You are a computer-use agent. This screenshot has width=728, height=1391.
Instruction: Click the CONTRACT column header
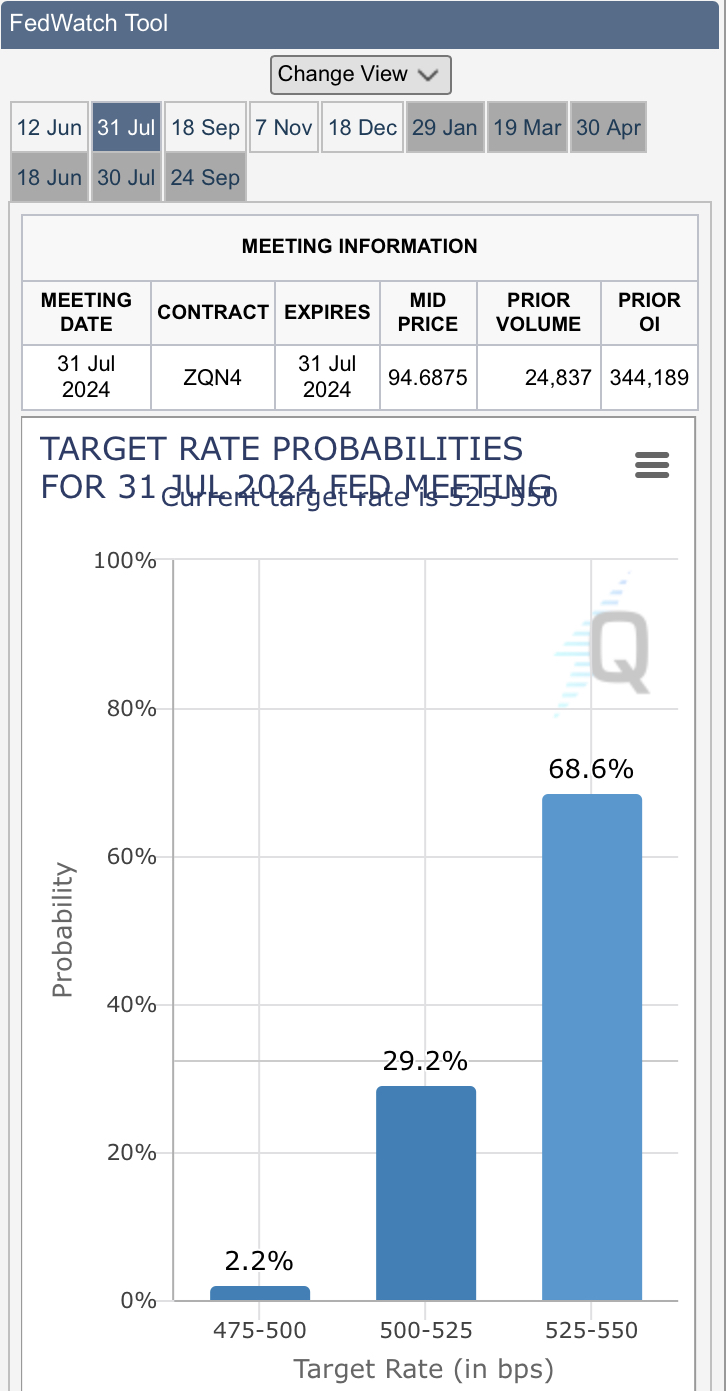point(213,312)
